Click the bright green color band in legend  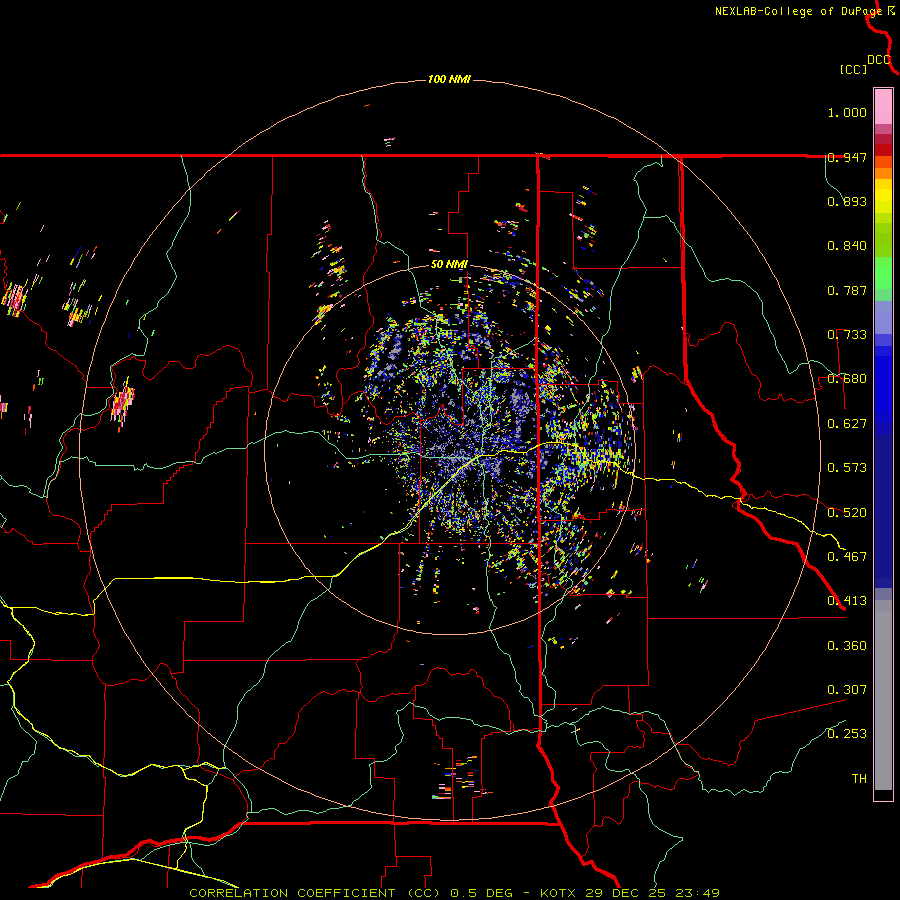click(883, 273)
